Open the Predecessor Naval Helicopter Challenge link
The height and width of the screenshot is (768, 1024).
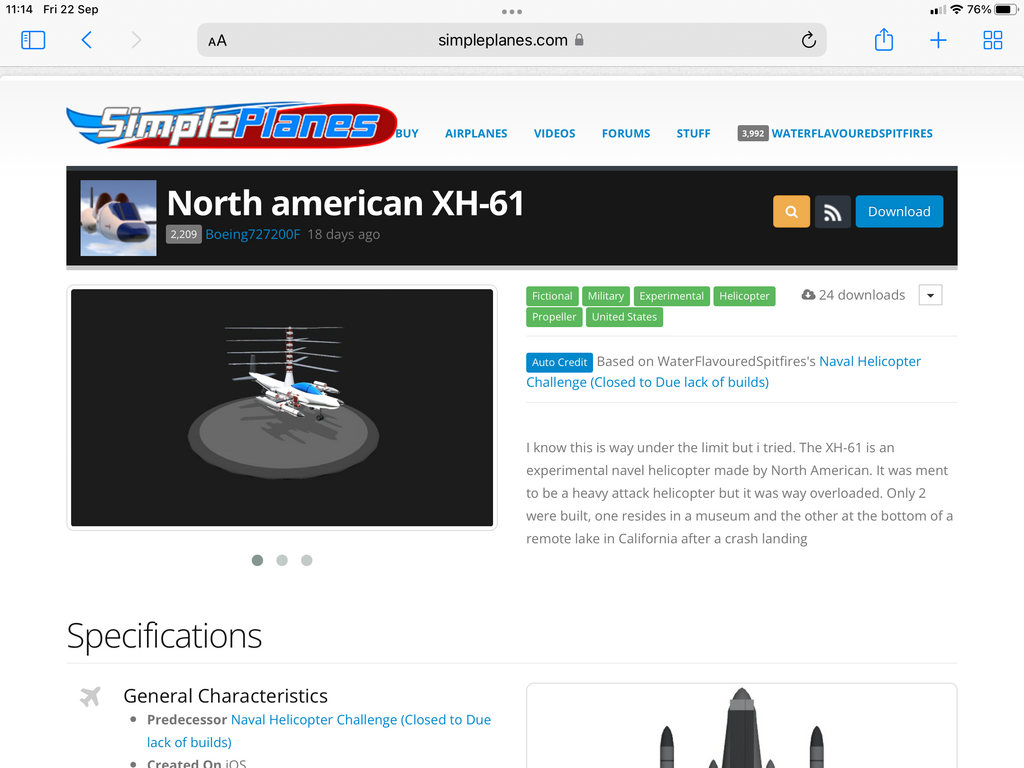click(319, 731)
